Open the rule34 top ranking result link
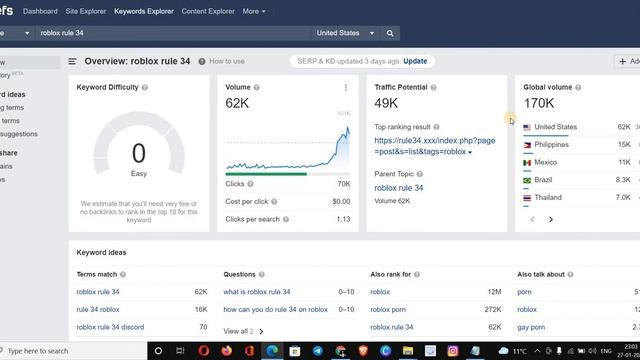 click(x=435, y=146)
